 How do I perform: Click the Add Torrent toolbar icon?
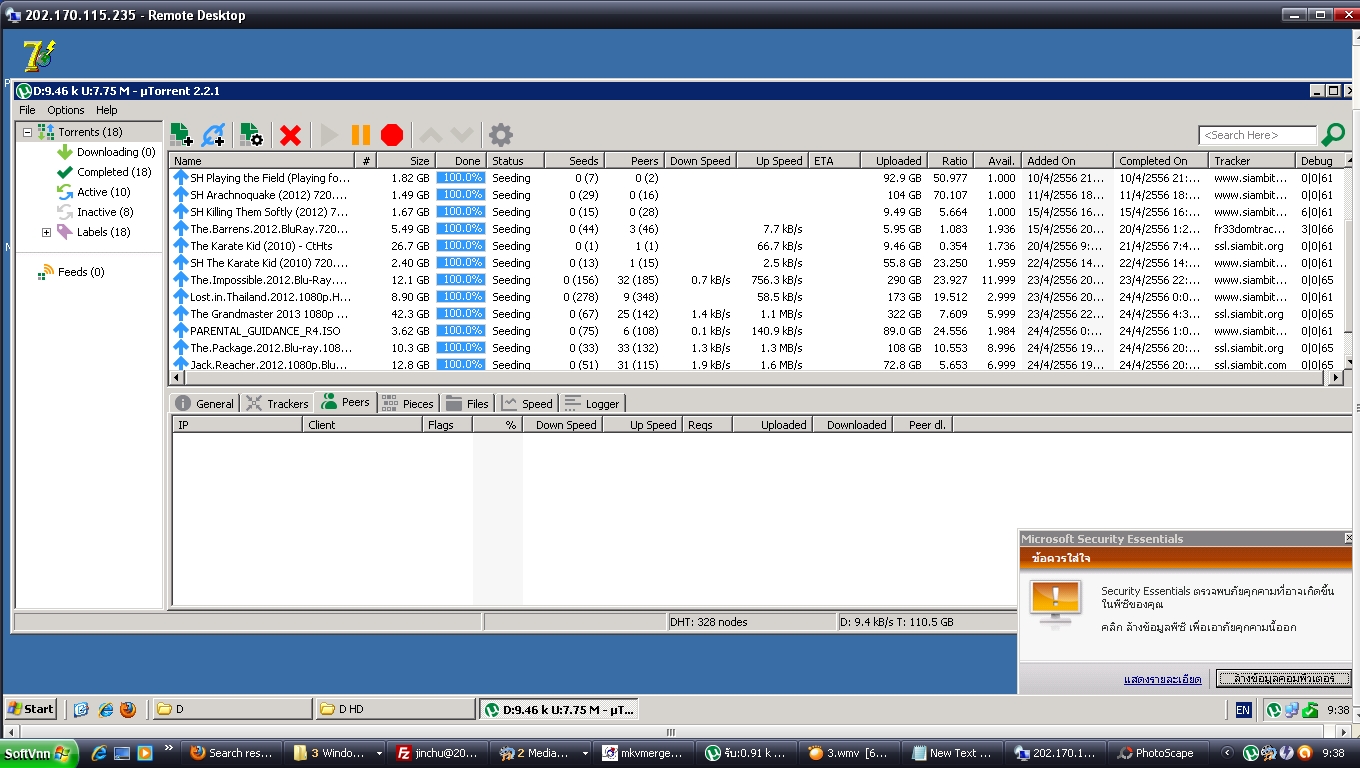(x=181, y=135)
